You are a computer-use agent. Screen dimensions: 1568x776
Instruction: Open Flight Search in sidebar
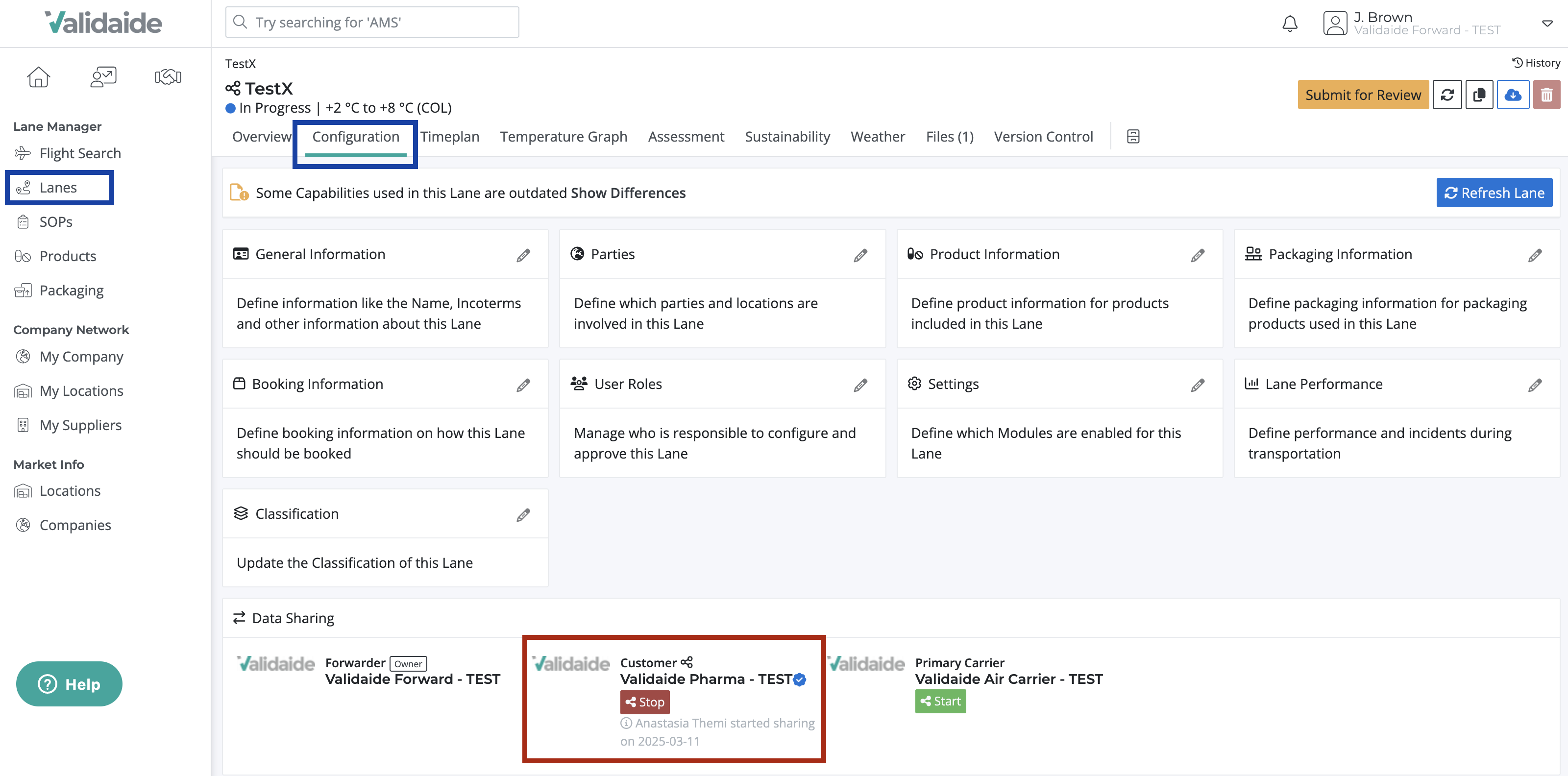point(68,153)
